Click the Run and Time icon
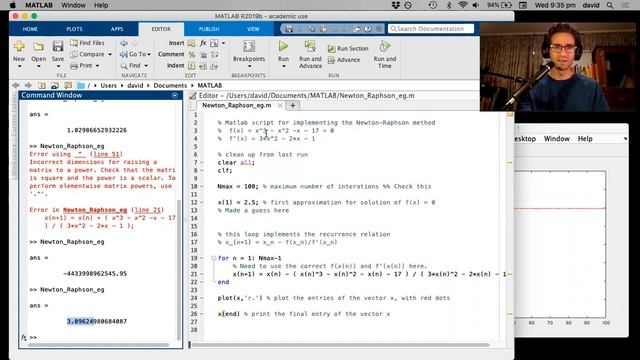 (x=384, y=46)
